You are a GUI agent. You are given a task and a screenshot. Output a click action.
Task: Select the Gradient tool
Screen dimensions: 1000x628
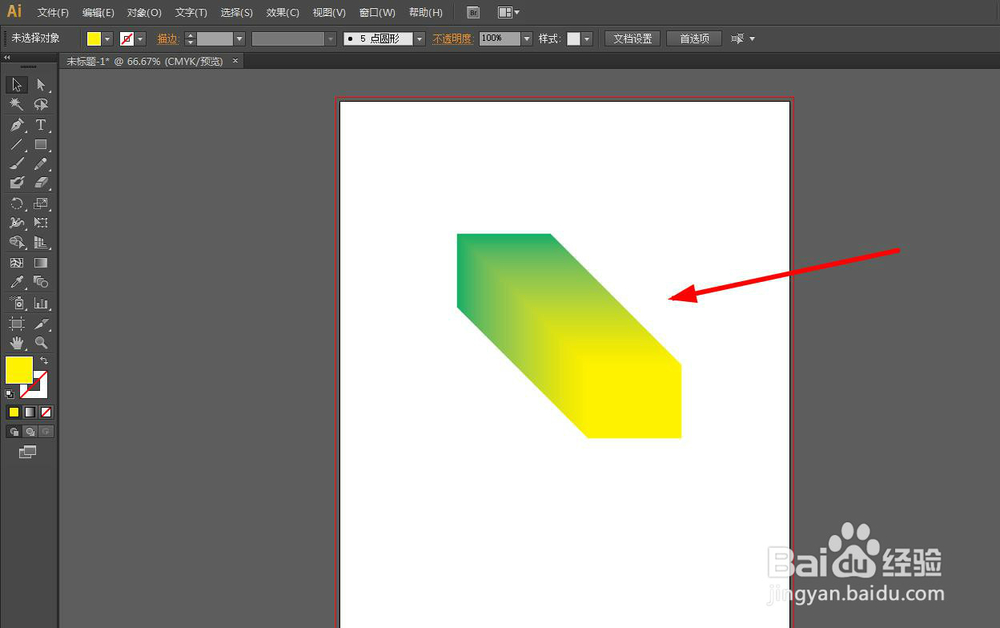[x=41, y=263]
